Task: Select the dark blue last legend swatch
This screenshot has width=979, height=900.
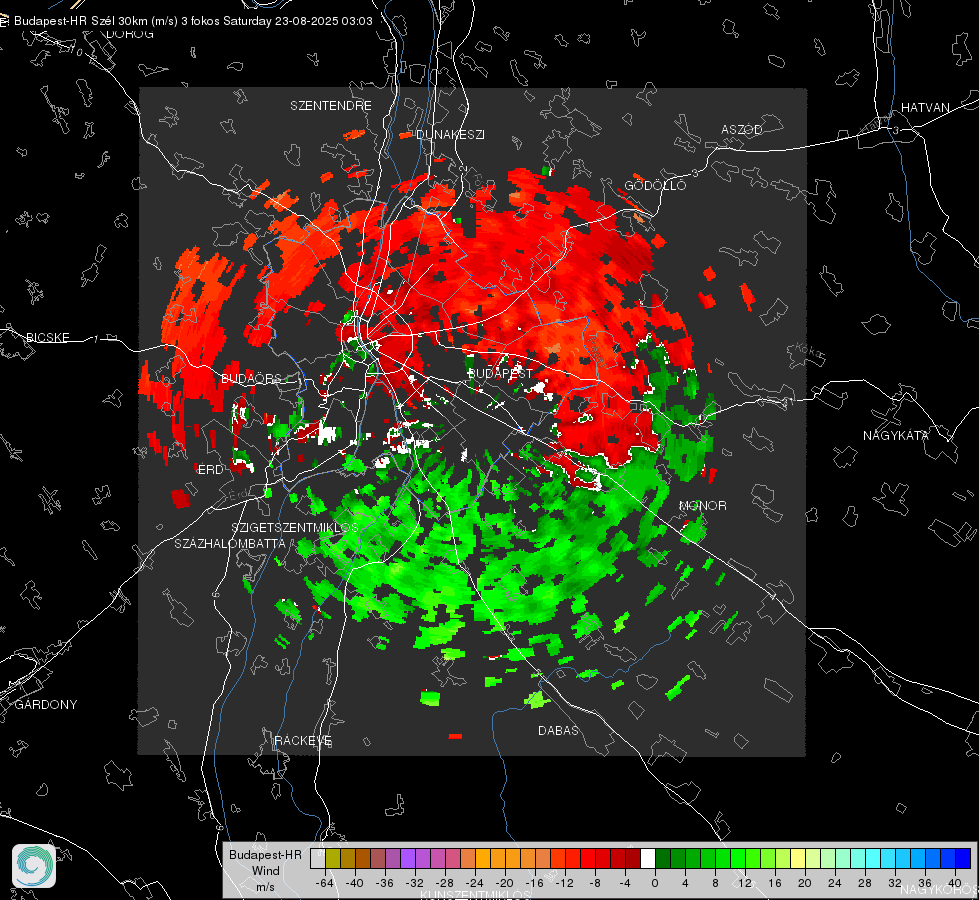Action: pyautogui.click(x=963, y=859)
